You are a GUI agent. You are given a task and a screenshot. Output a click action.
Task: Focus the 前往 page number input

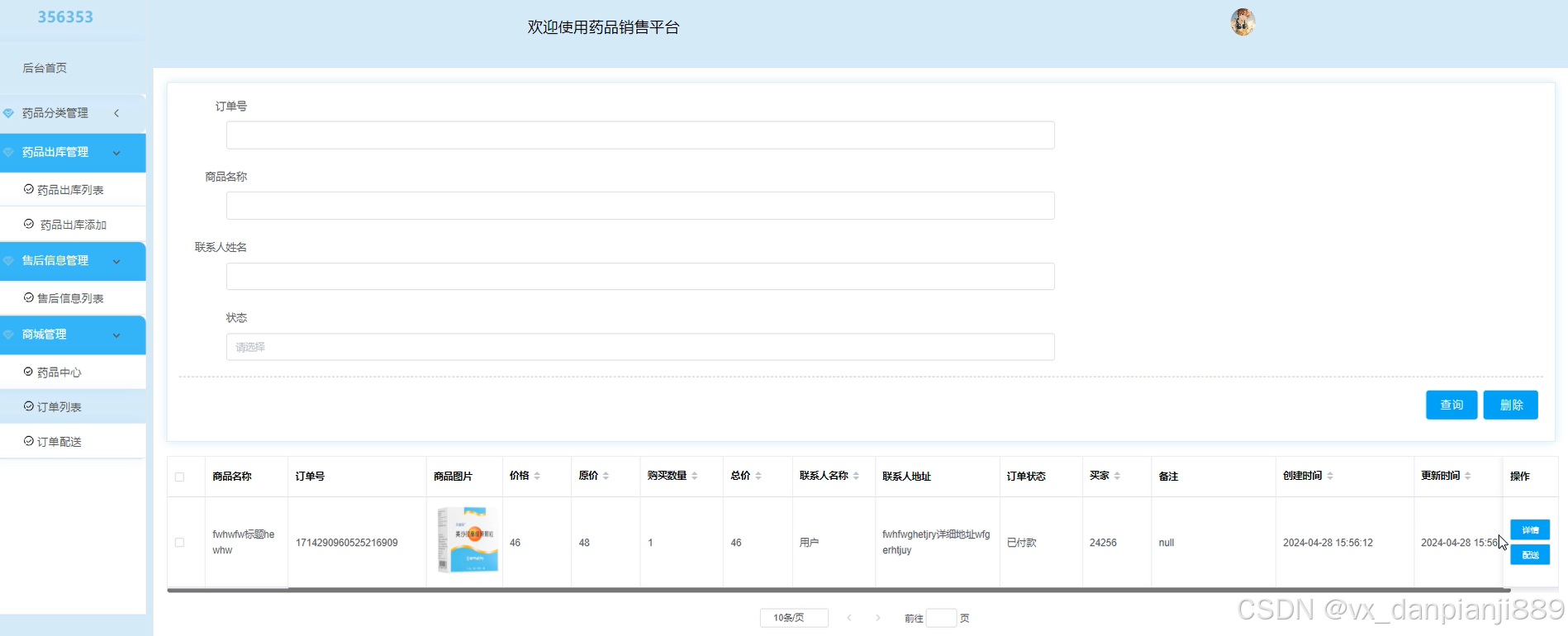941,618
